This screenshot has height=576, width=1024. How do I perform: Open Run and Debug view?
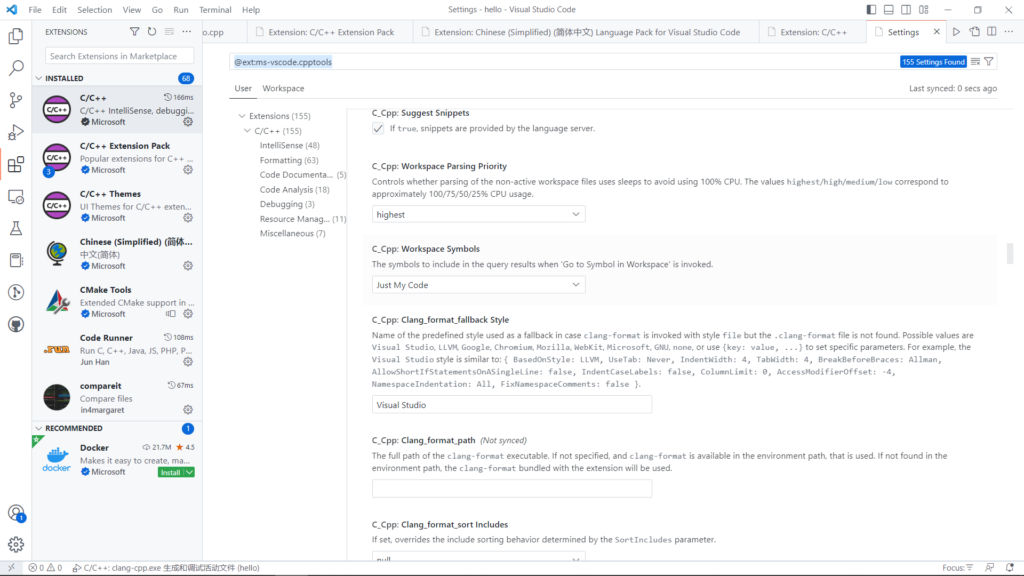tap(16, 132)
